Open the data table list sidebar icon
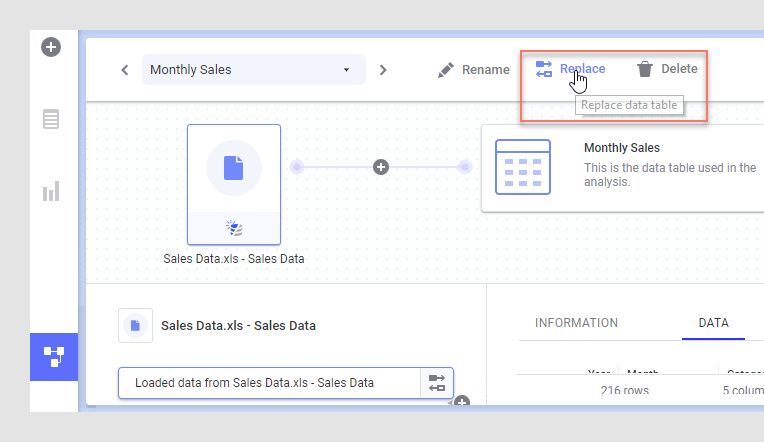 (x=51, y=120)
